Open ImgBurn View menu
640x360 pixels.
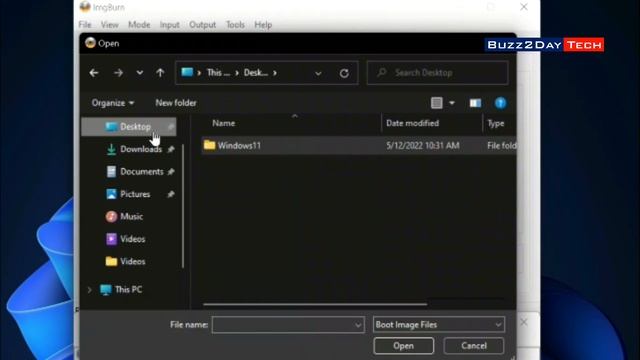(110, 25)
